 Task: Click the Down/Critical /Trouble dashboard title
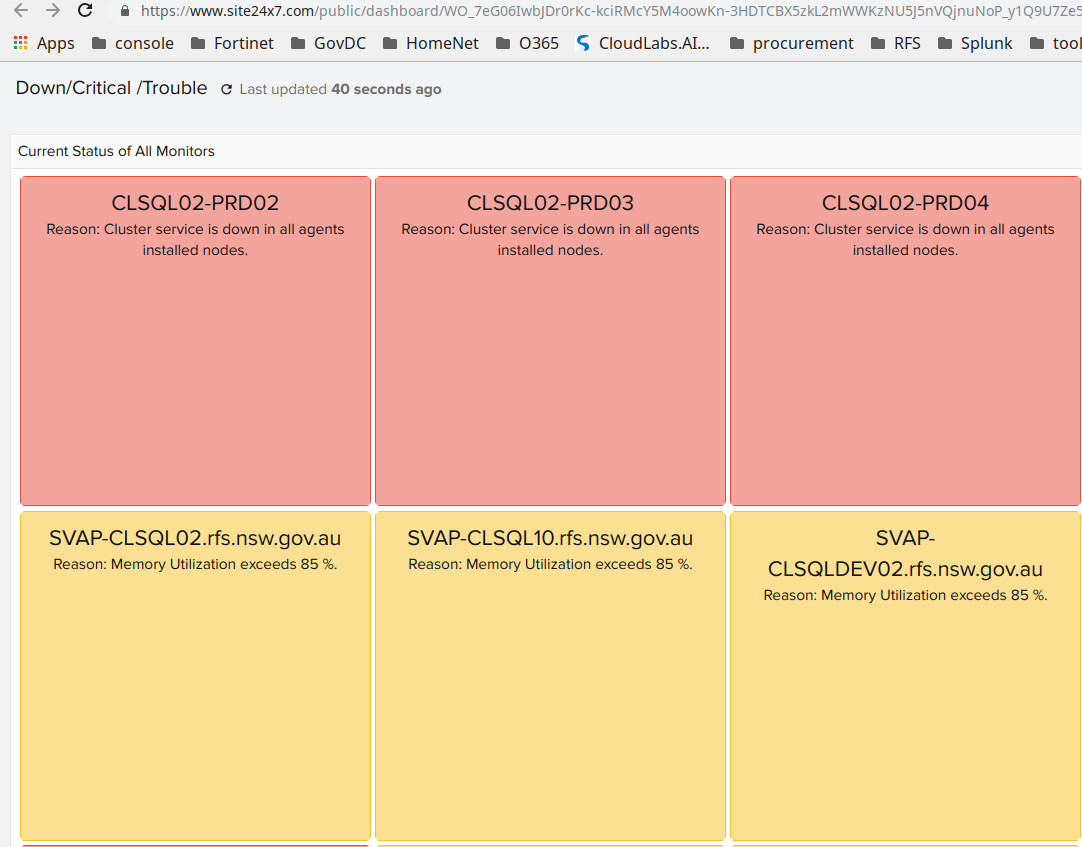[x=111, y=88]
